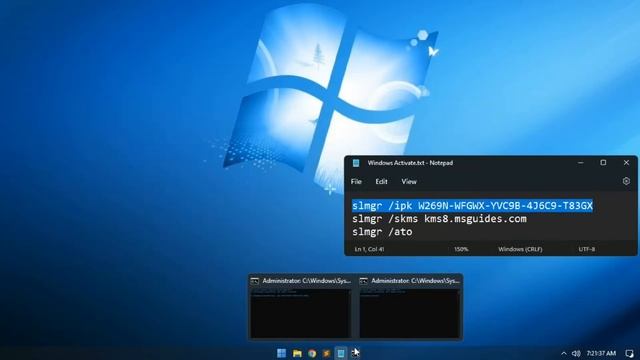This screenshot has width=640, height=360.
Task: Click the UTF-8 encoding in status bar
Action: coord(587,249)
